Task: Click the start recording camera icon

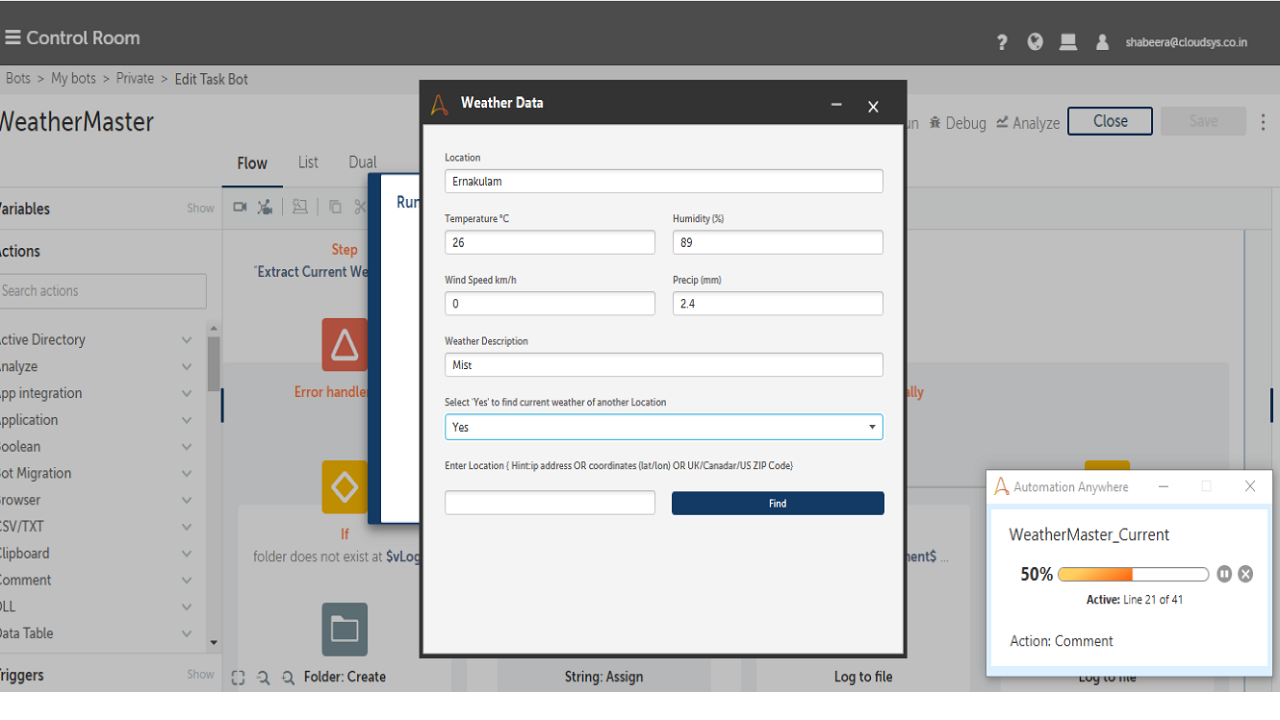Action: 240,207
